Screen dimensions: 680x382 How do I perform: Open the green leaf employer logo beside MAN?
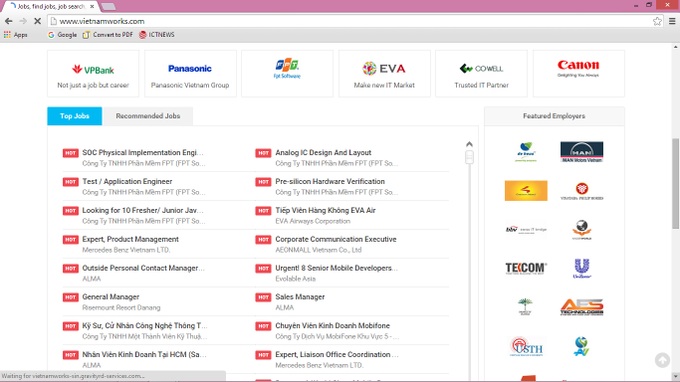tap(526, 152)
